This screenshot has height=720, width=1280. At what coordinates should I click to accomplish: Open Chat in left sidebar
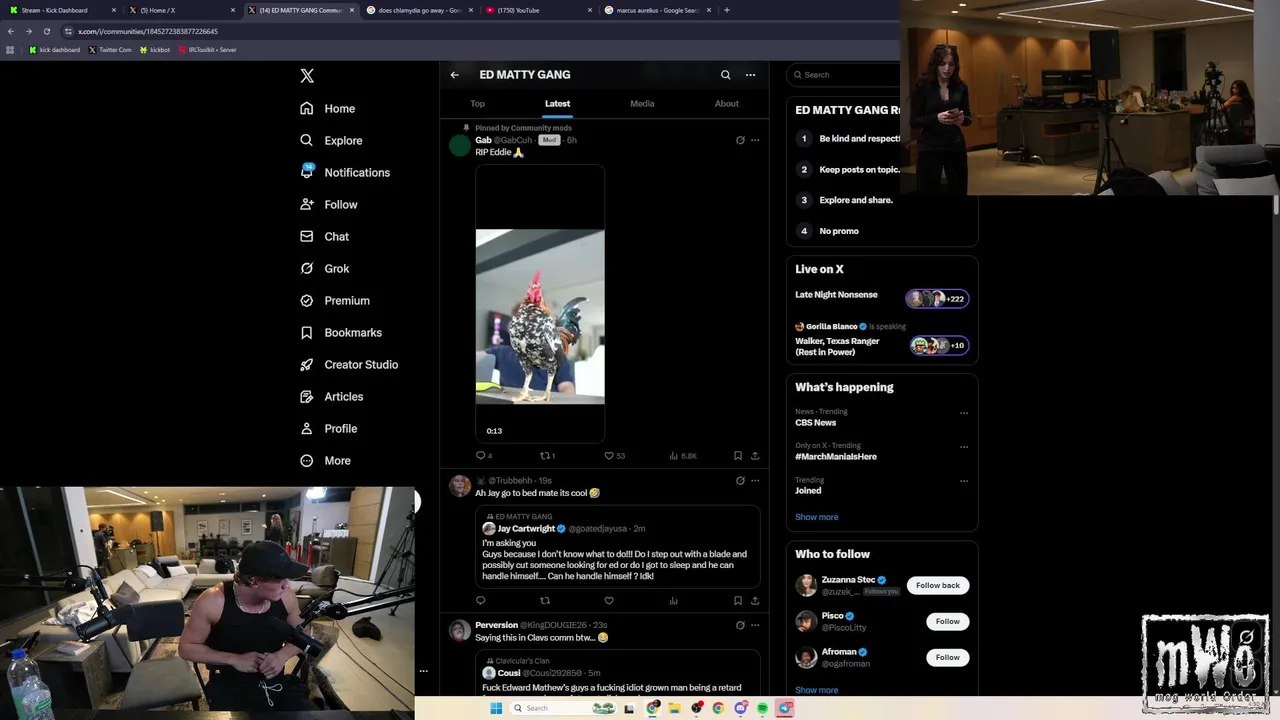(x=325, y=236)
